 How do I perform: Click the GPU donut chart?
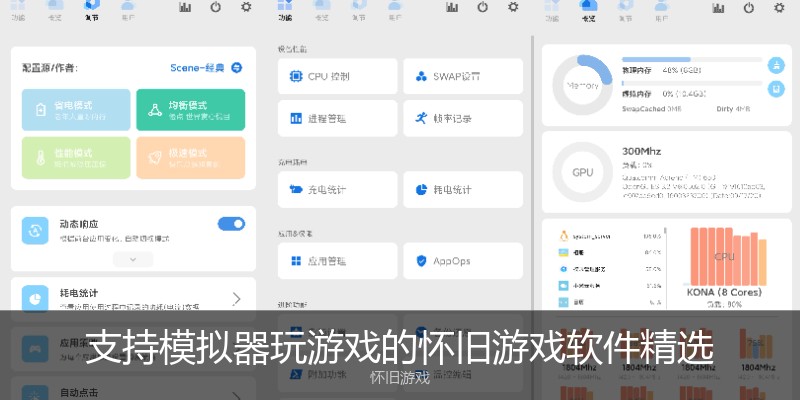coord(583,172)
